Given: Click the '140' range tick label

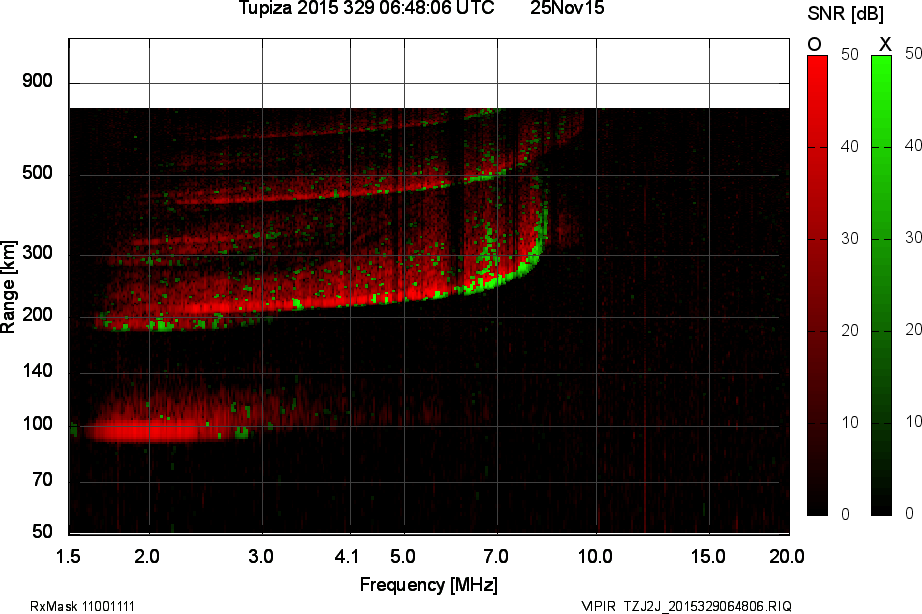Looking at the screenshot, I should 37,371.
